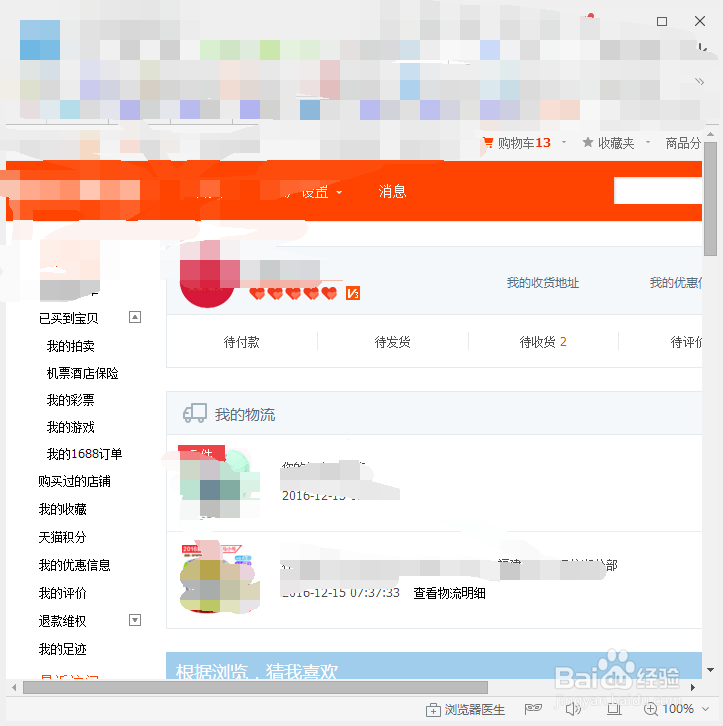723x726 pixels.
Task: Expand the 购物车 dropdown arrow
Action: [564, 142]
